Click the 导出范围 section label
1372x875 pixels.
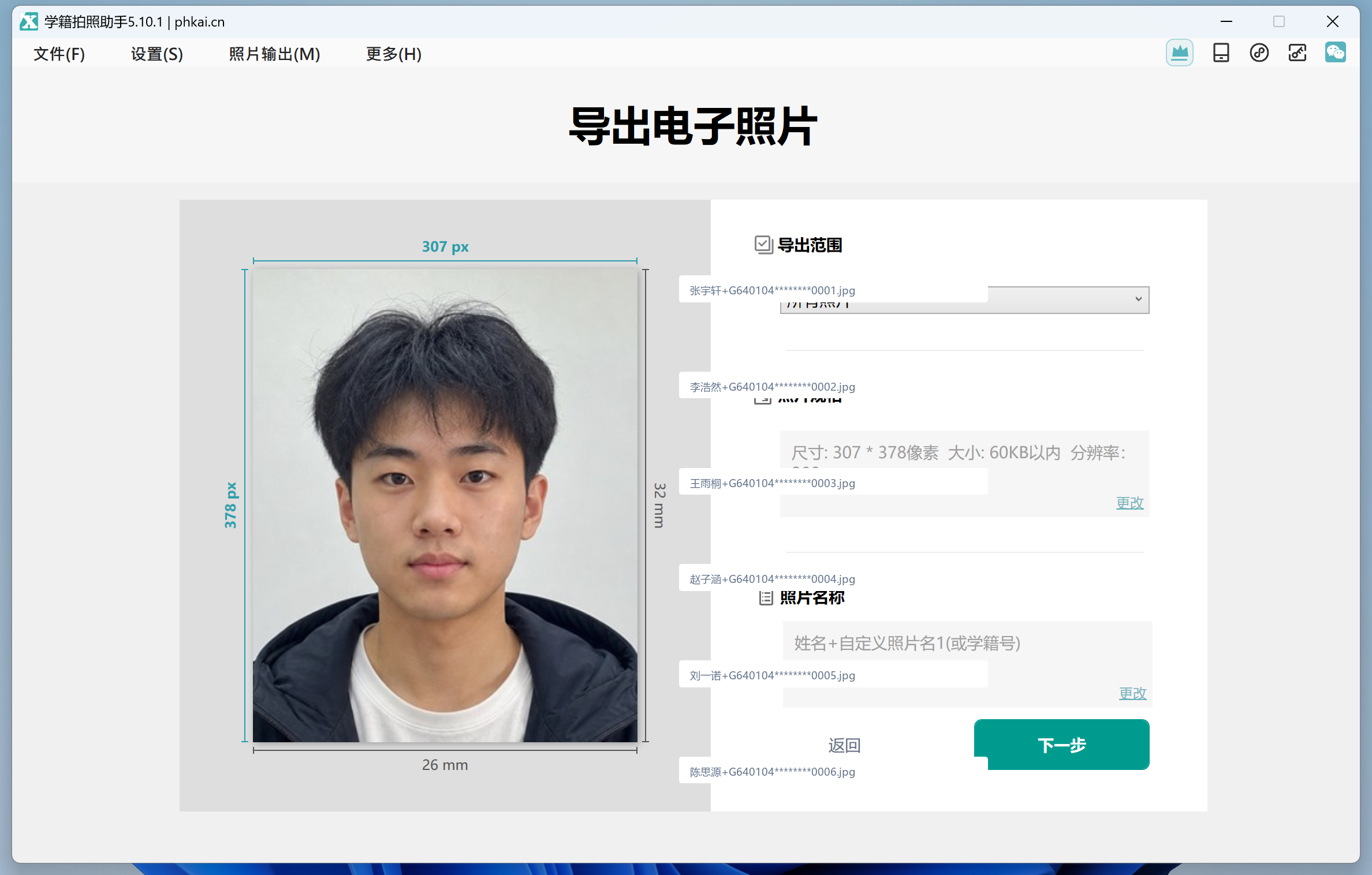(x=810, y=245)
